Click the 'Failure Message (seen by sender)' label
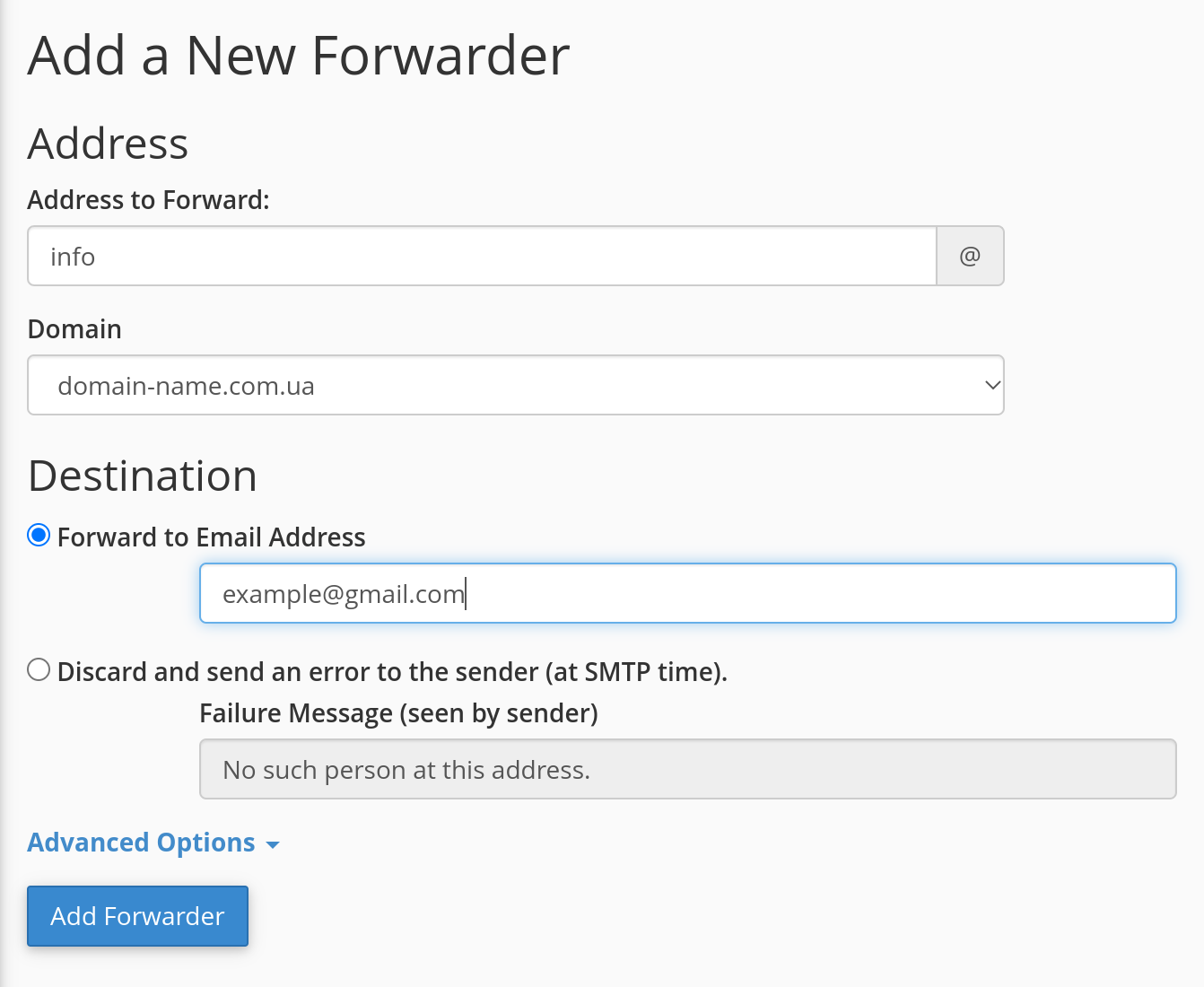Image resolution: width=1204 pixels, height=987 pixels. click(x=398, y=713)
